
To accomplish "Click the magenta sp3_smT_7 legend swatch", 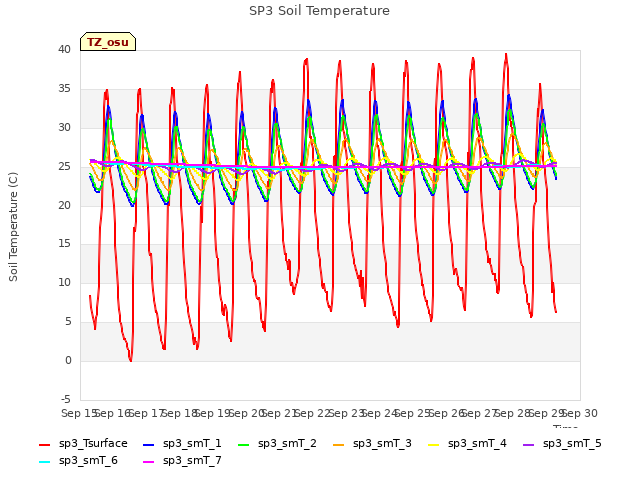I will click(x=149, y=462).
